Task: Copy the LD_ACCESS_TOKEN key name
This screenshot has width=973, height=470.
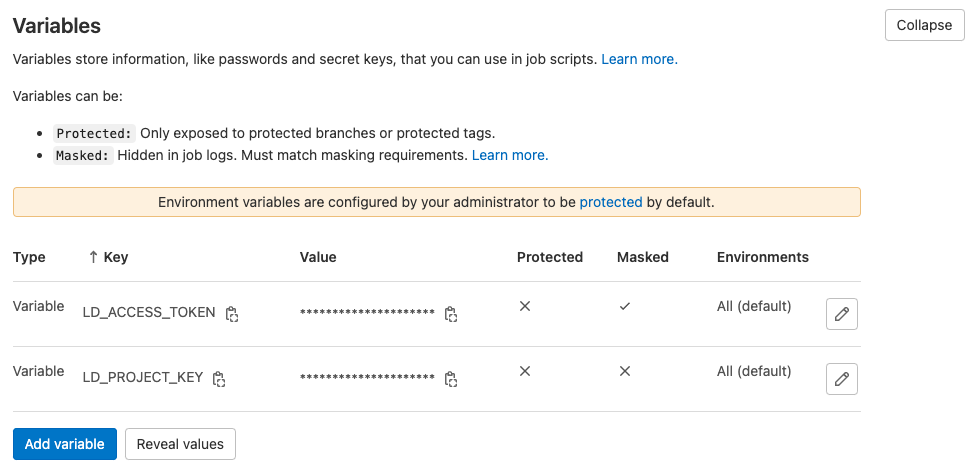Action: point(232,314)
